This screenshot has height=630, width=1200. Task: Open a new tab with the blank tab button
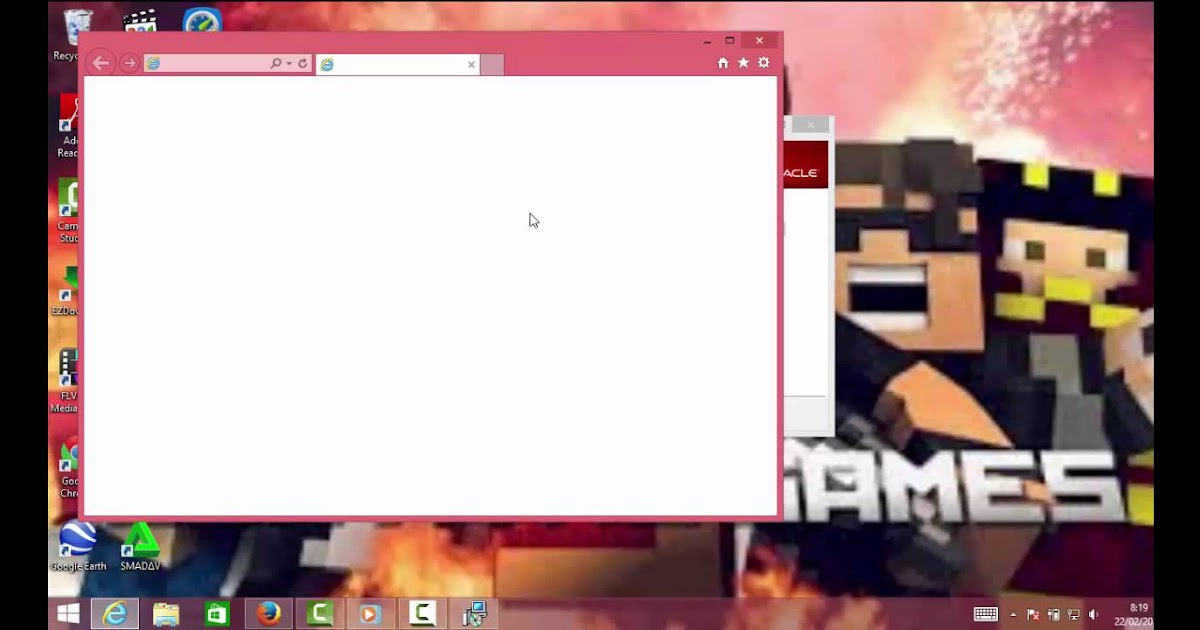492,64
